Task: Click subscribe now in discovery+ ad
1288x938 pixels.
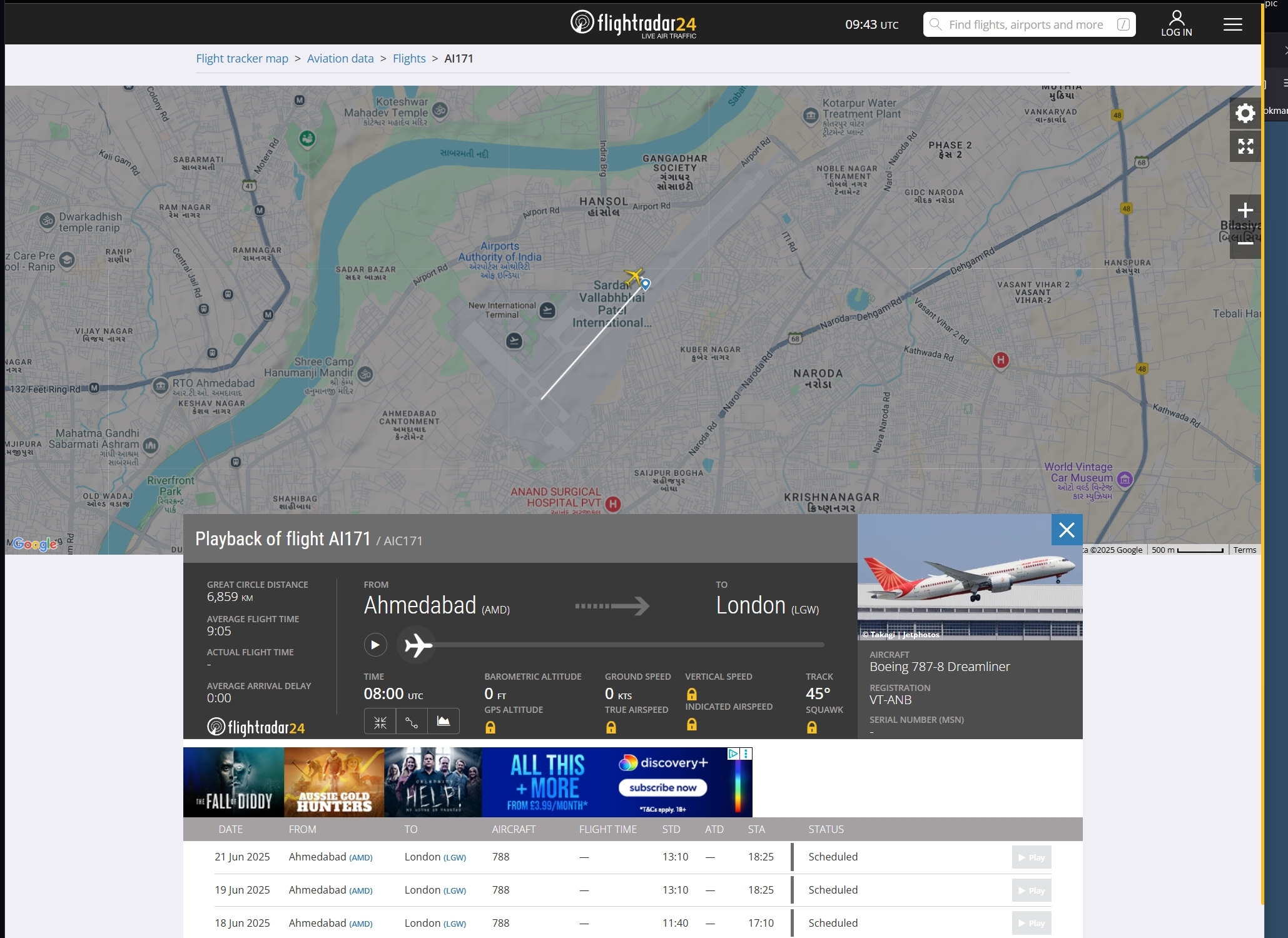Action: (663, 788)
